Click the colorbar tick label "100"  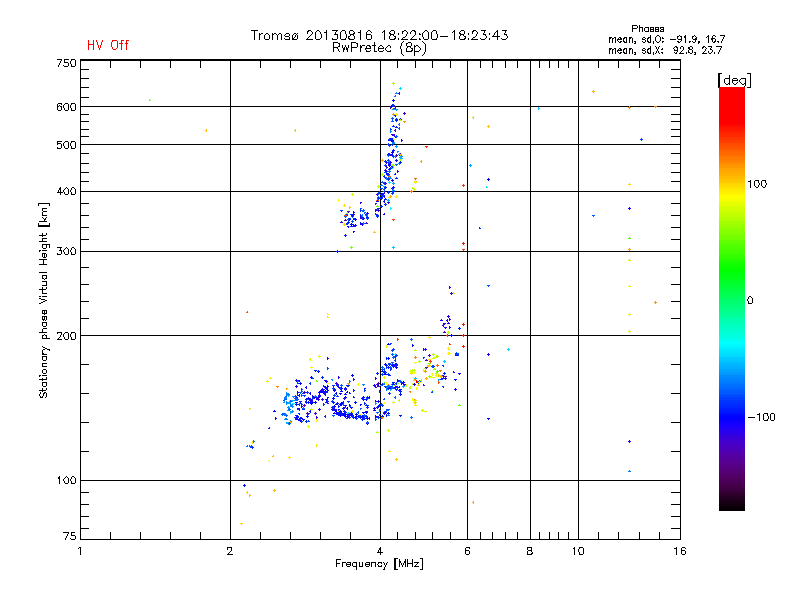pyautogui.click(x=757, y=184)
